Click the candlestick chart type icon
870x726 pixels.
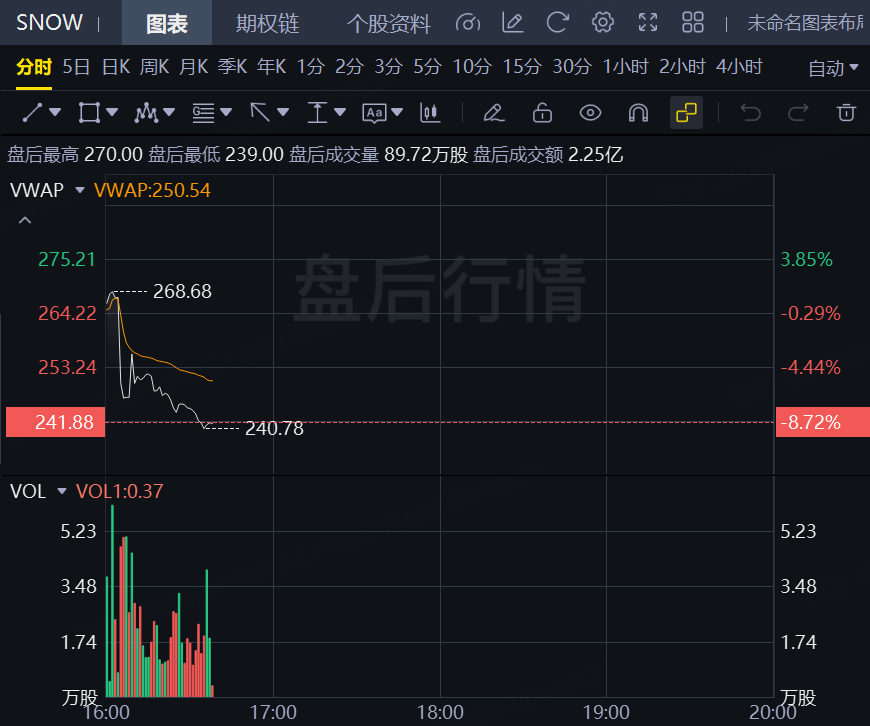coord(430,113)
